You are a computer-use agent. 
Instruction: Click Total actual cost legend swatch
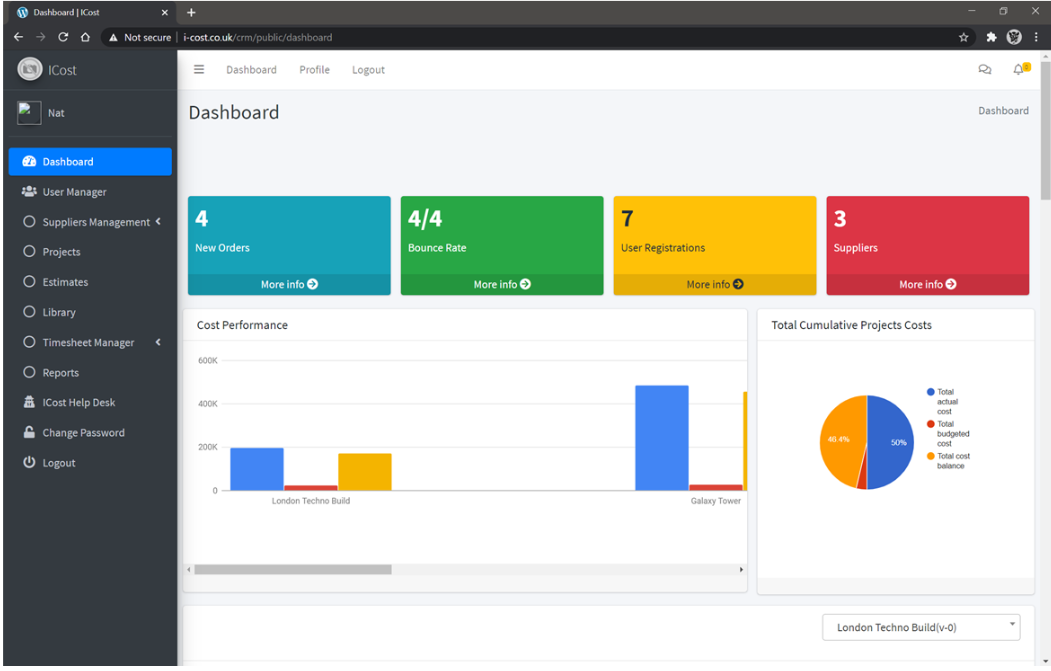coord(931,392)
